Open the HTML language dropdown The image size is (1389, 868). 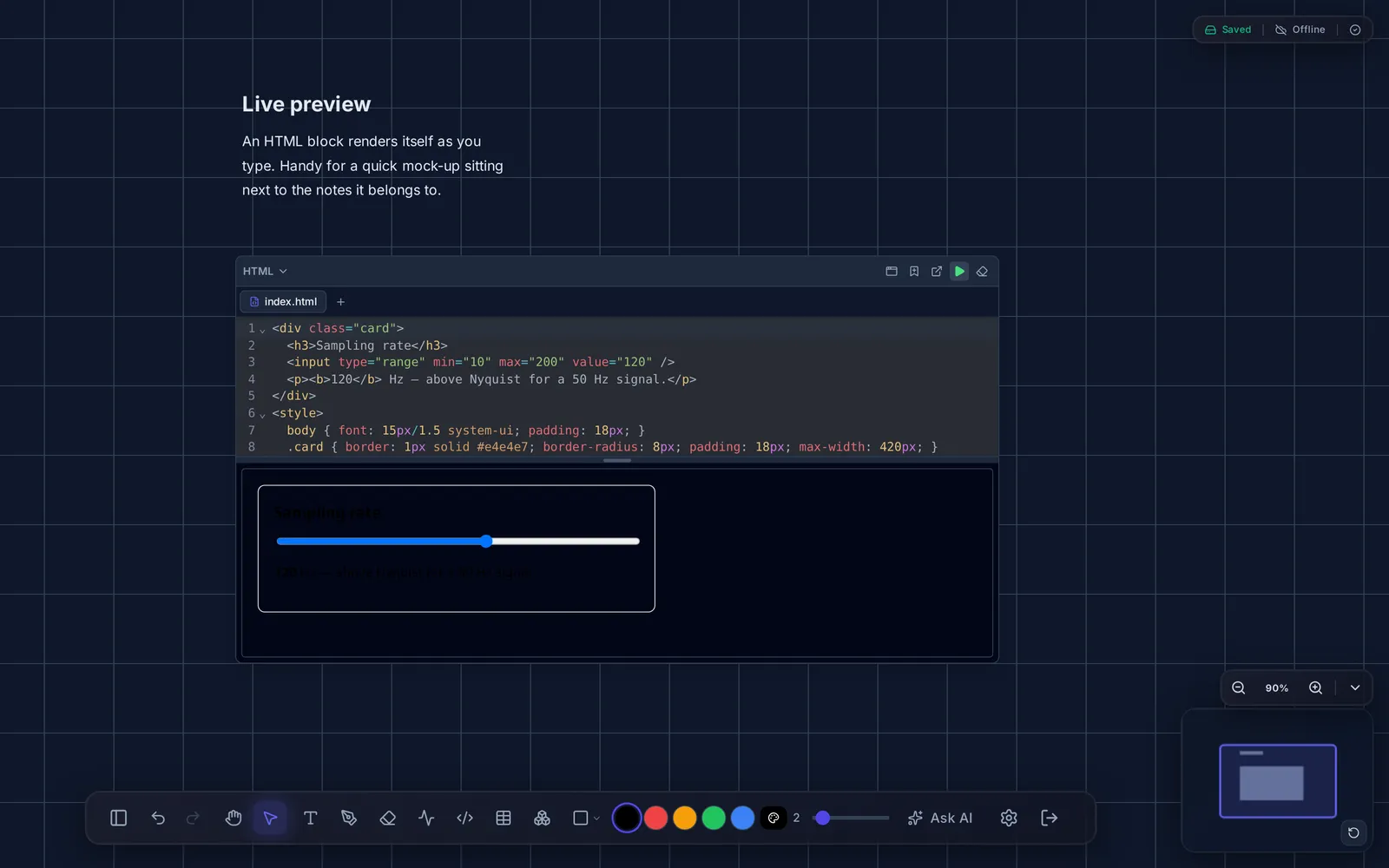[265, 272]
